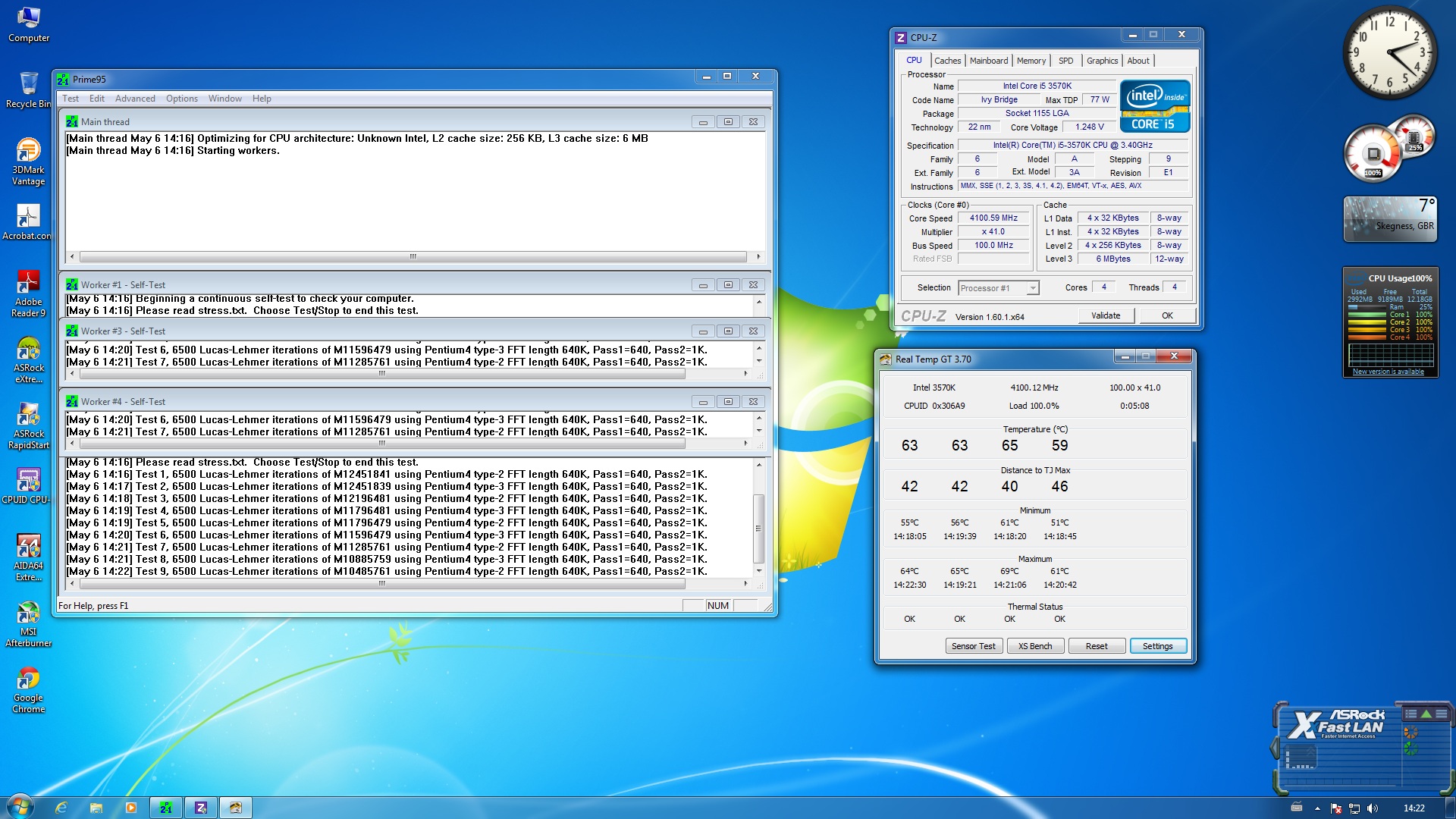Screen dimensions: 1456x819
Task: Click the XFast LAN list view icon
Action: coord(1411,714)
